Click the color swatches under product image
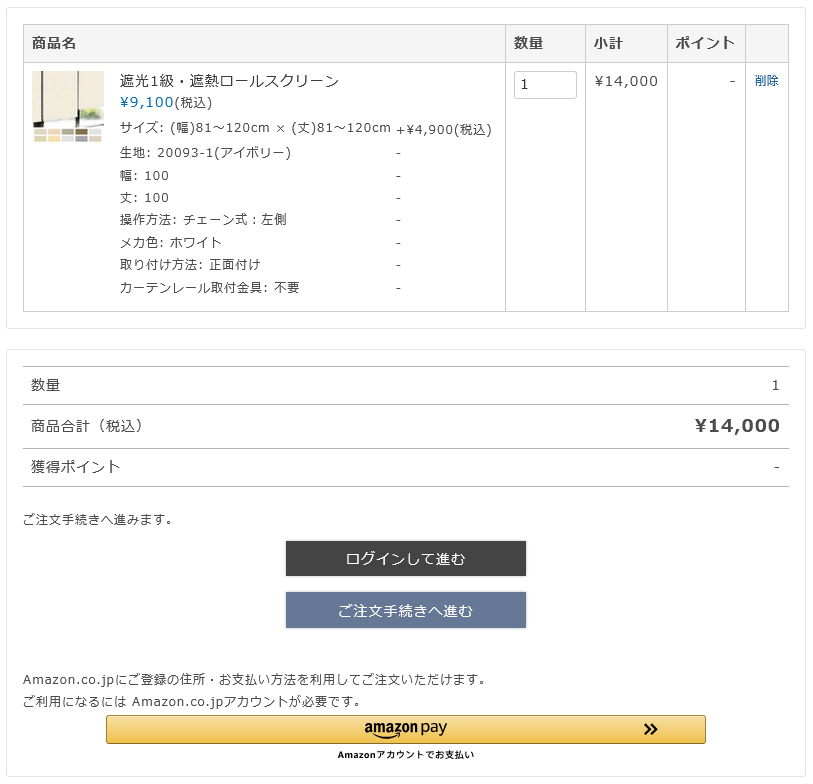The height and width of the screenshot is (784, 813). [x=68, y=135]
